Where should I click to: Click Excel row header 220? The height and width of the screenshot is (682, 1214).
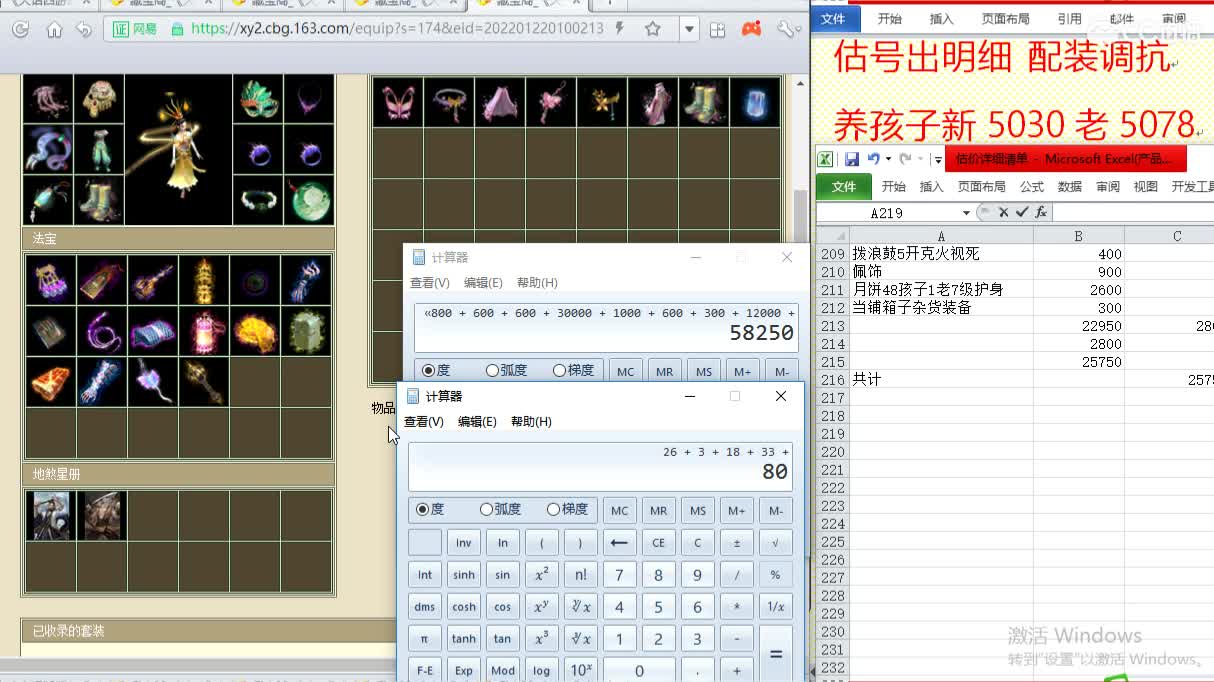pyautogui.click(x=832, y=452)
